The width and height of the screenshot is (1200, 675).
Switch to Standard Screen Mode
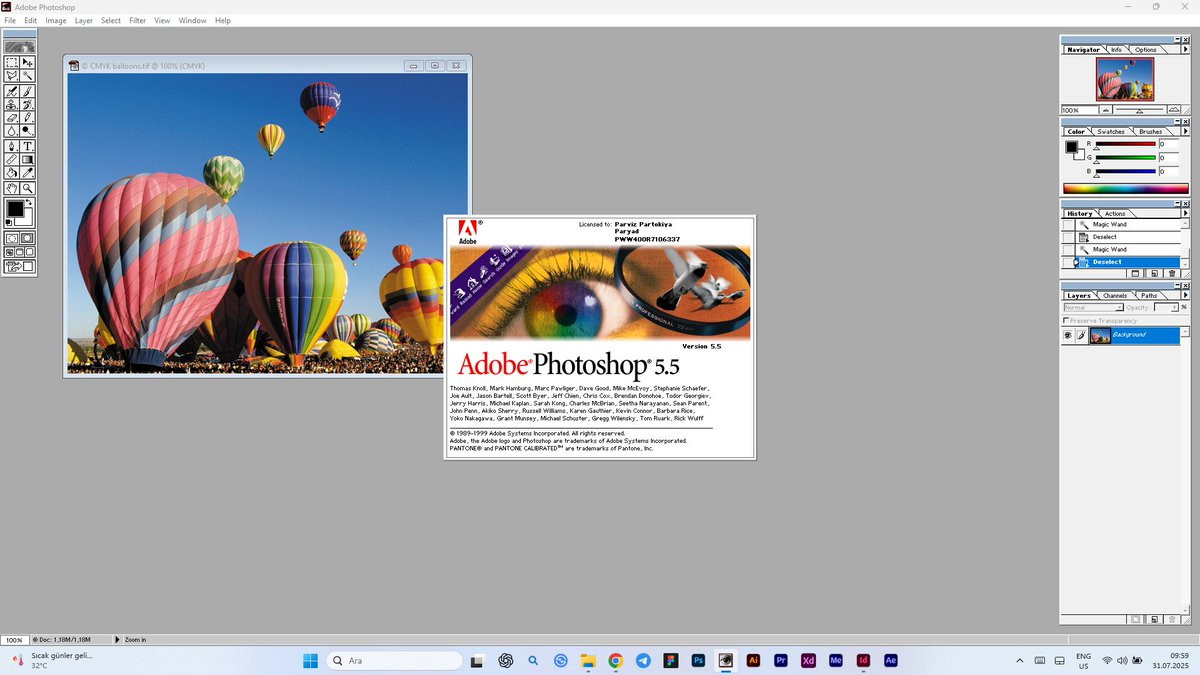click(x=8, y=251)
